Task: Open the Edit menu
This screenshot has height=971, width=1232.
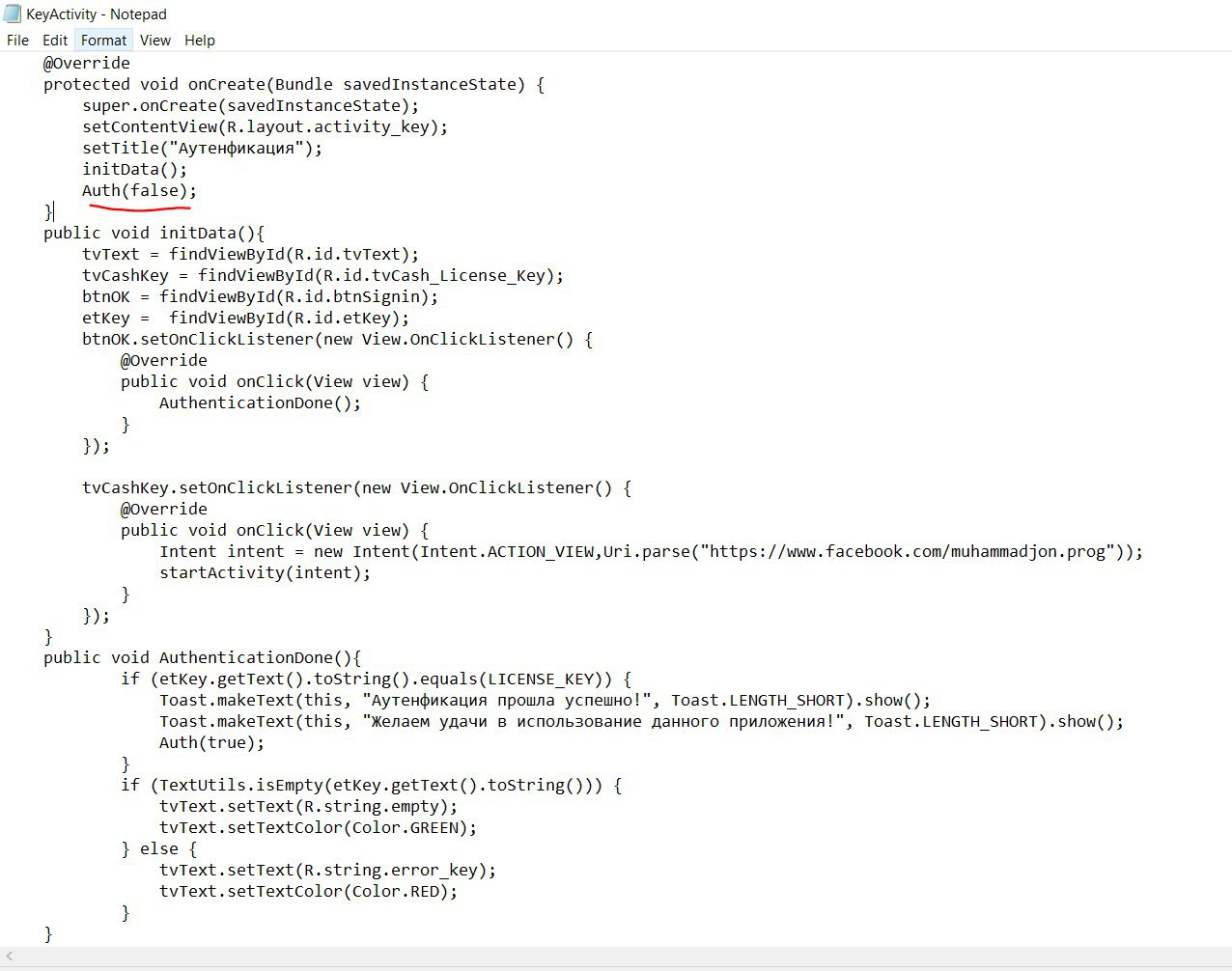Action: tap(55, 41)
